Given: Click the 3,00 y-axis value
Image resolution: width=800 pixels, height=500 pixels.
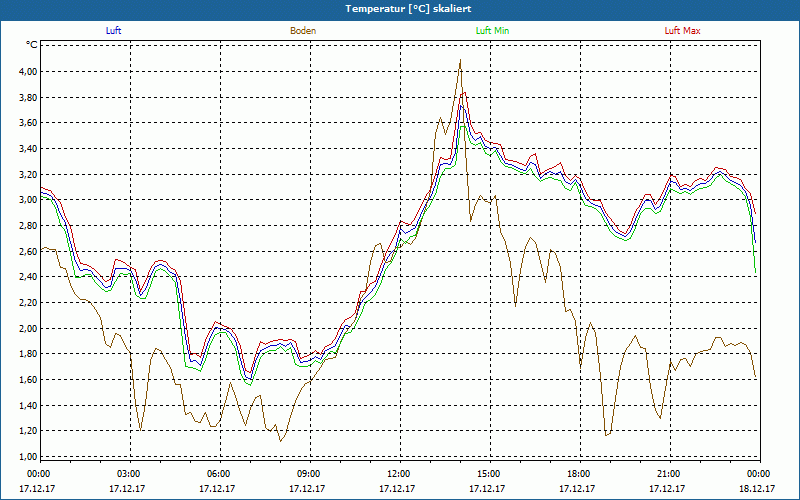Looking at the screenshot, I should click(x=30, y=200).
